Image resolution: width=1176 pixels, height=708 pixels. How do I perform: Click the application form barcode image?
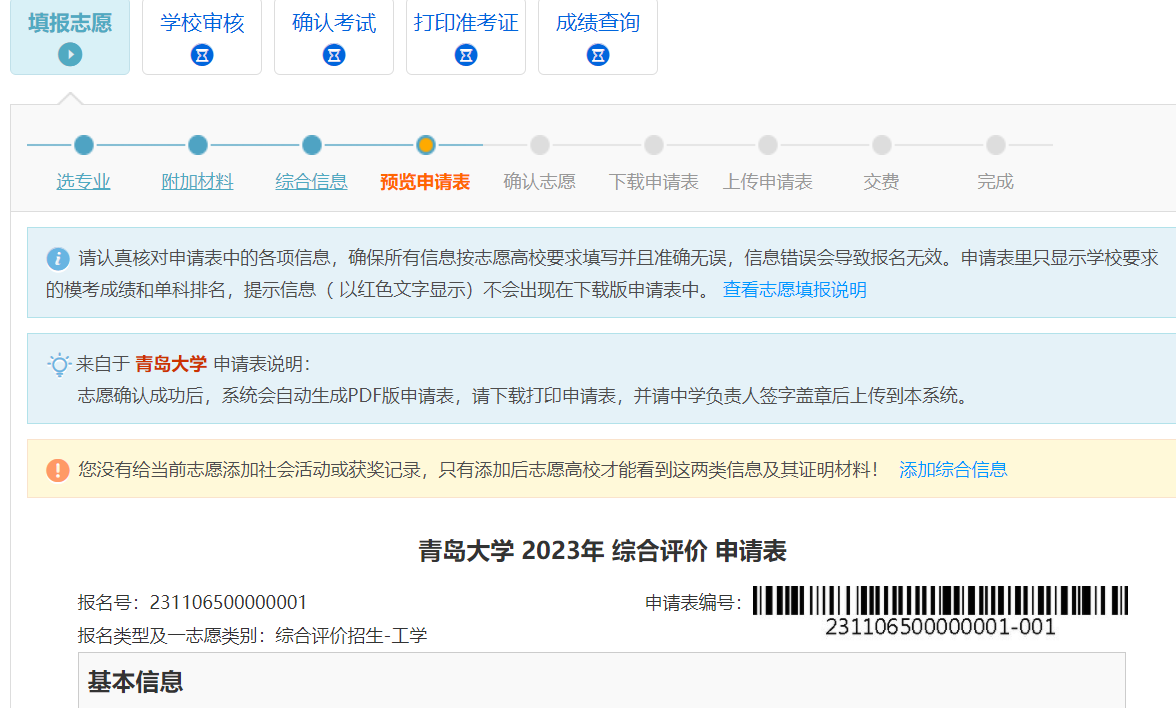(940, 601)
